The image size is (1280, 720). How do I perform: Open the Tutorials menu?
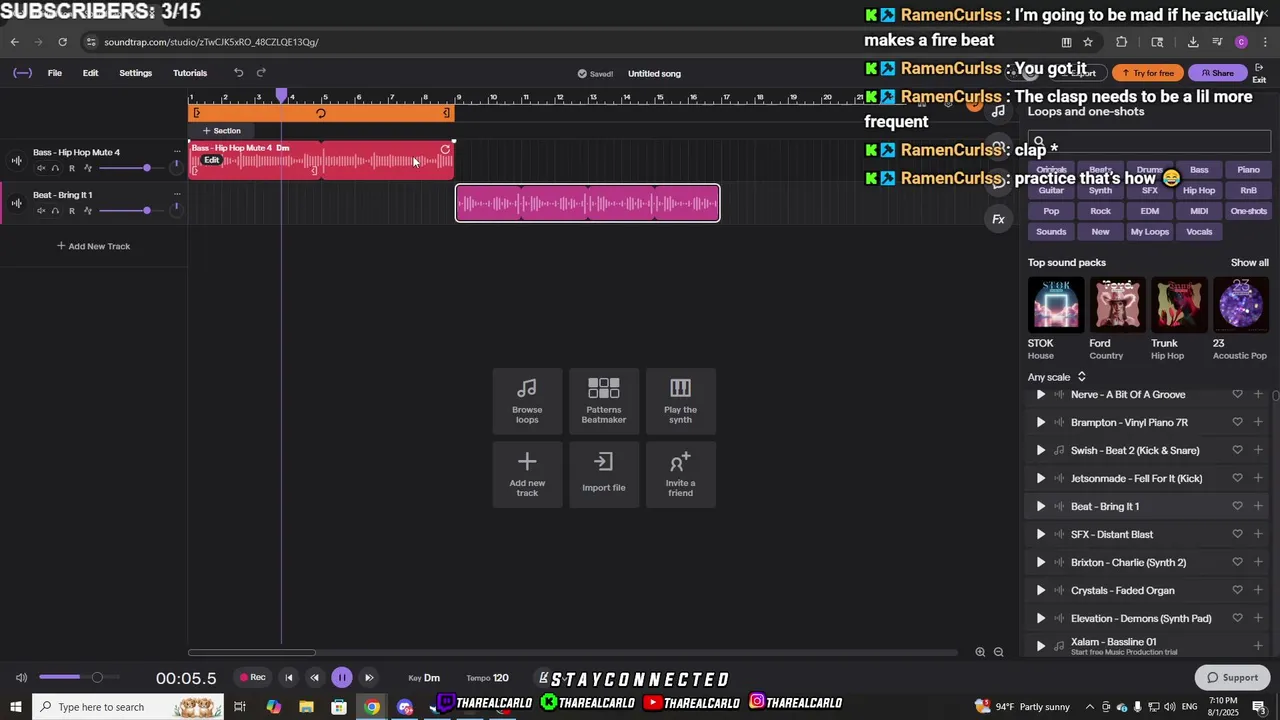[x=190, y=73]
